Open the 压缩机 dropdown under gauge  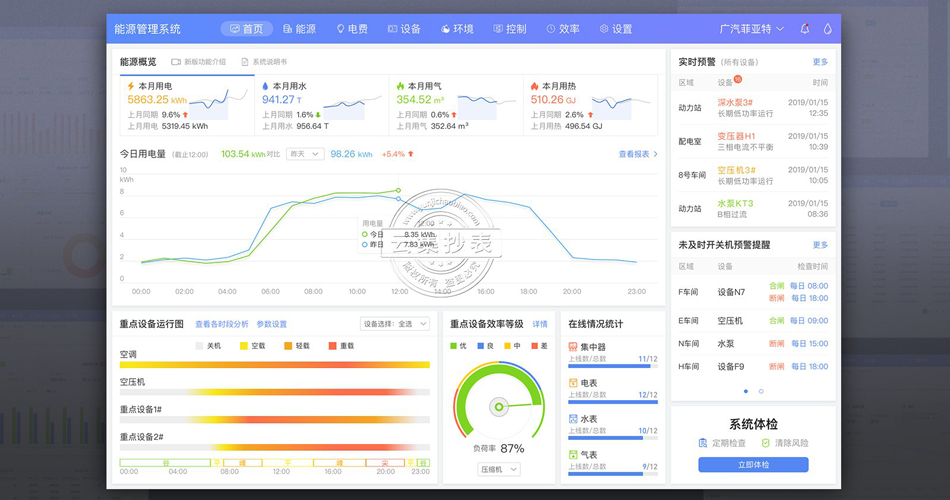499,469
